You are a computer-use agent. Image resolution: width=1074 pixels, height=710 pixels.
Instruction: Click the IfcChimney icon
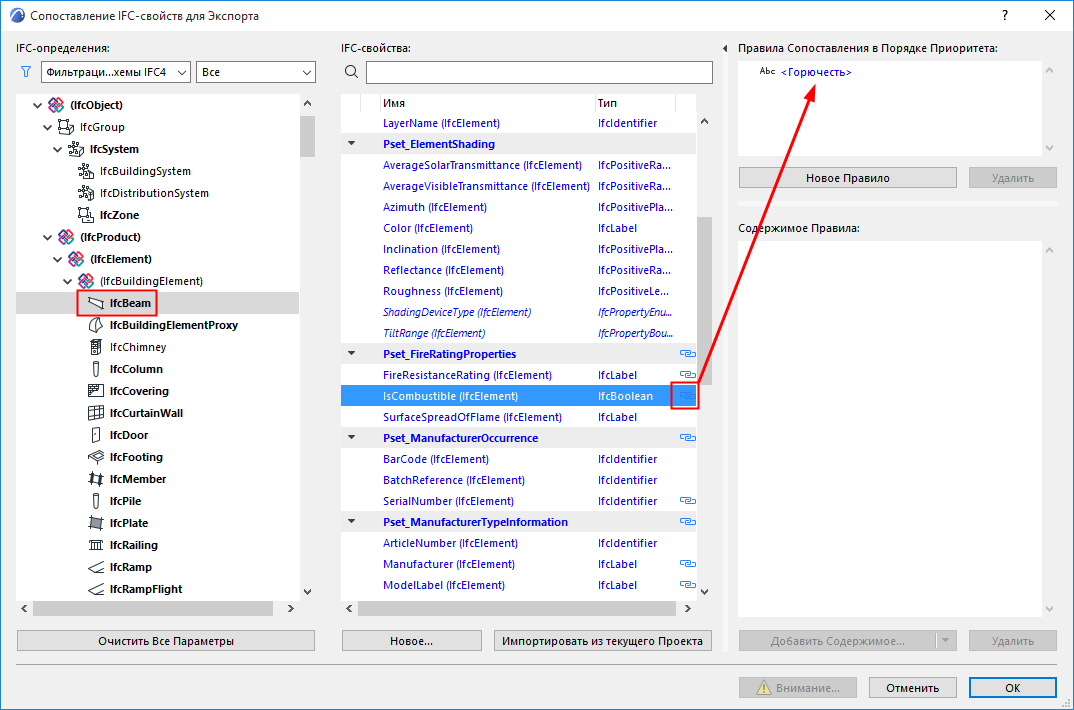96,346
